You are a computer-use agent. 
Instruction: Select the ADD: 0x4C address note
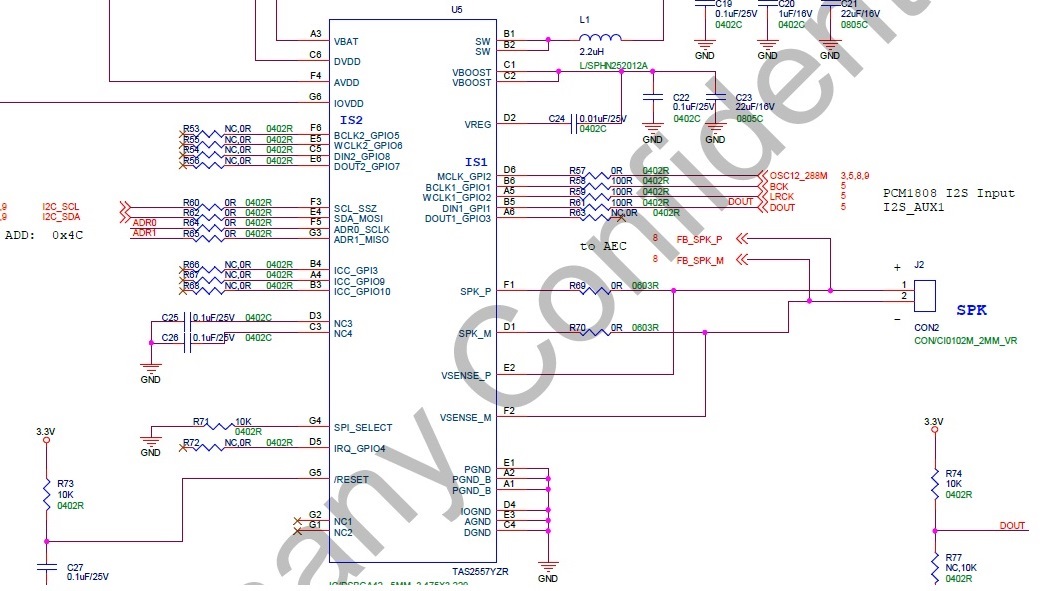[44, 235]
